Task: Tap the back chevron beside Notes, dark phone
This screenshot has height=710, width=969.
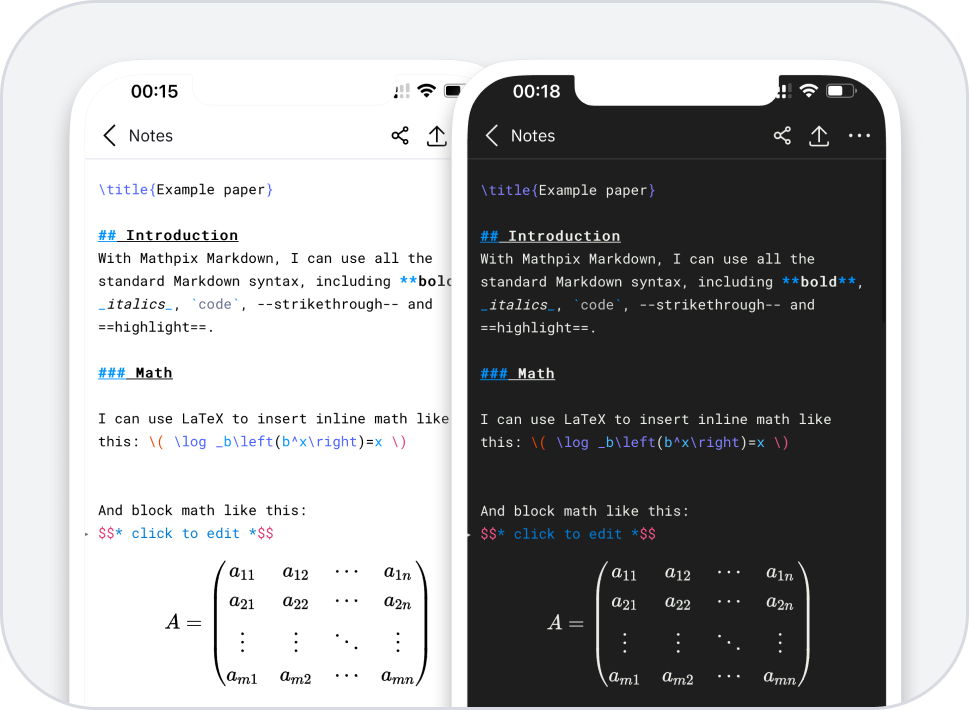Action: click(x=492, y=135)
